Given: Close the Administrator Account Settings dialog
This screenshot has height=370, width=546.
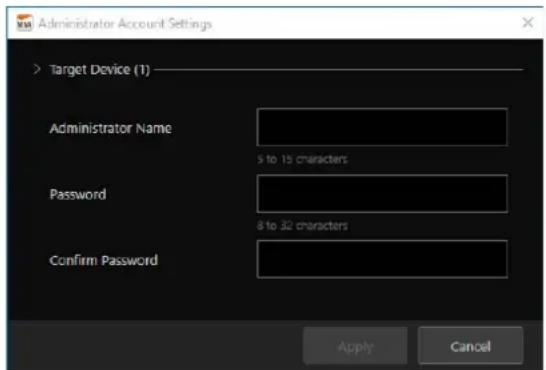Looking at the screenshot, I should pos(528,23).
